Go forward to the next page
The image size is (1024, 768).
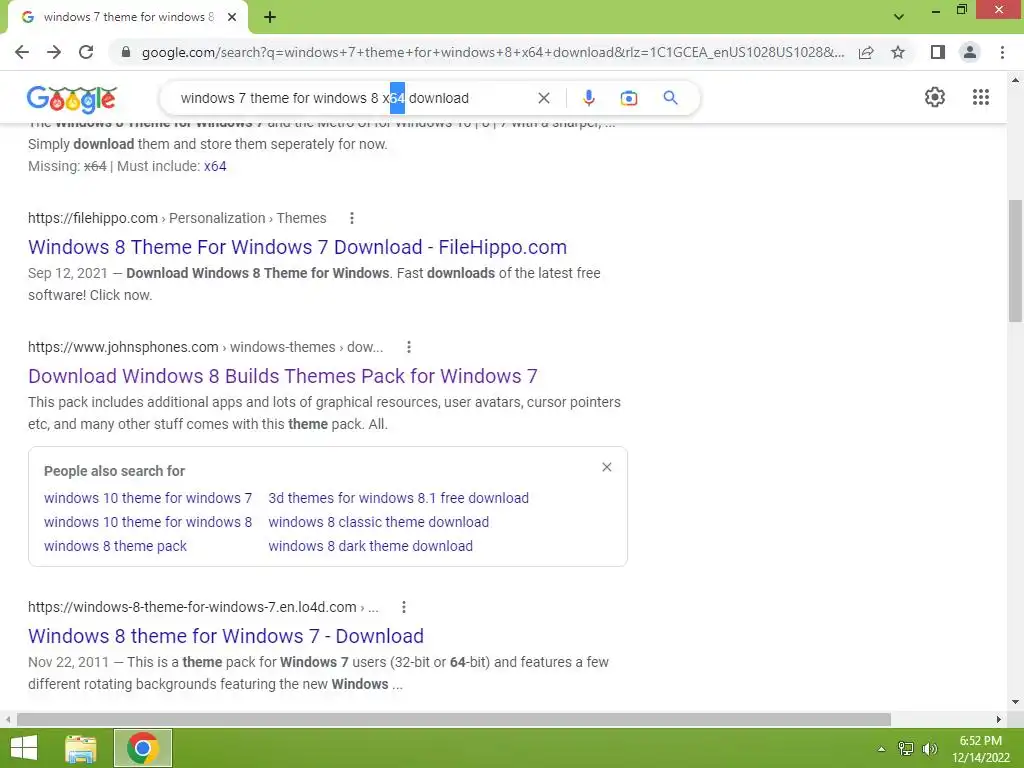tap(54, 52)
